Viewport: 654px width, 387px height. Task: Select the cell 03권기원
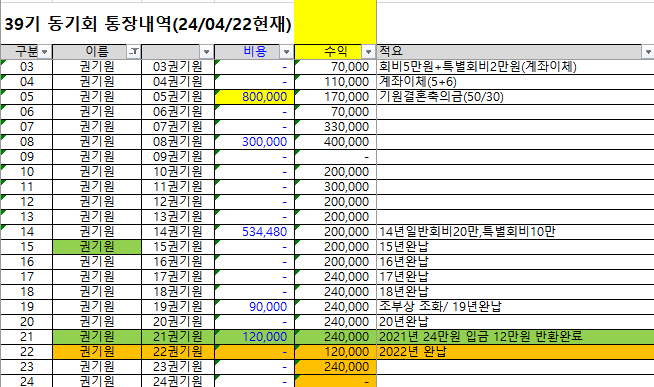point(178,67)
